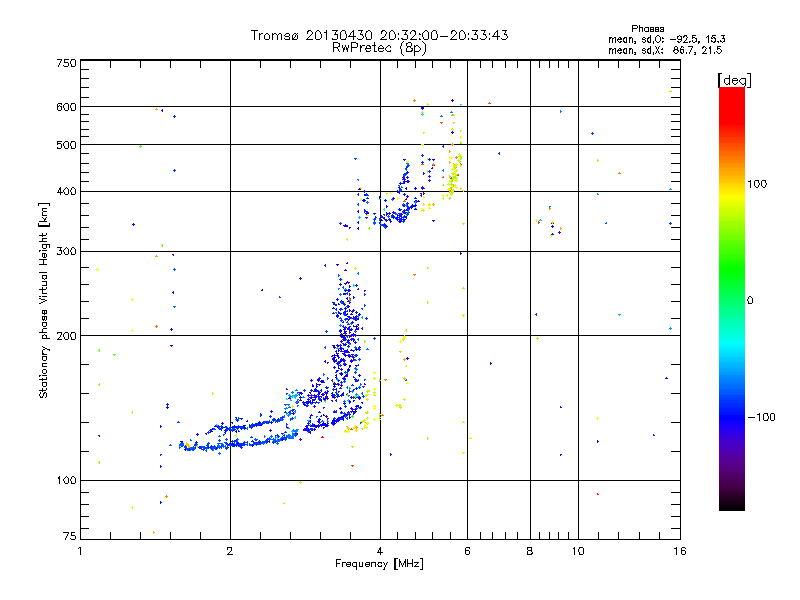Click the y-axis tick label '400'

click(67, 192)
